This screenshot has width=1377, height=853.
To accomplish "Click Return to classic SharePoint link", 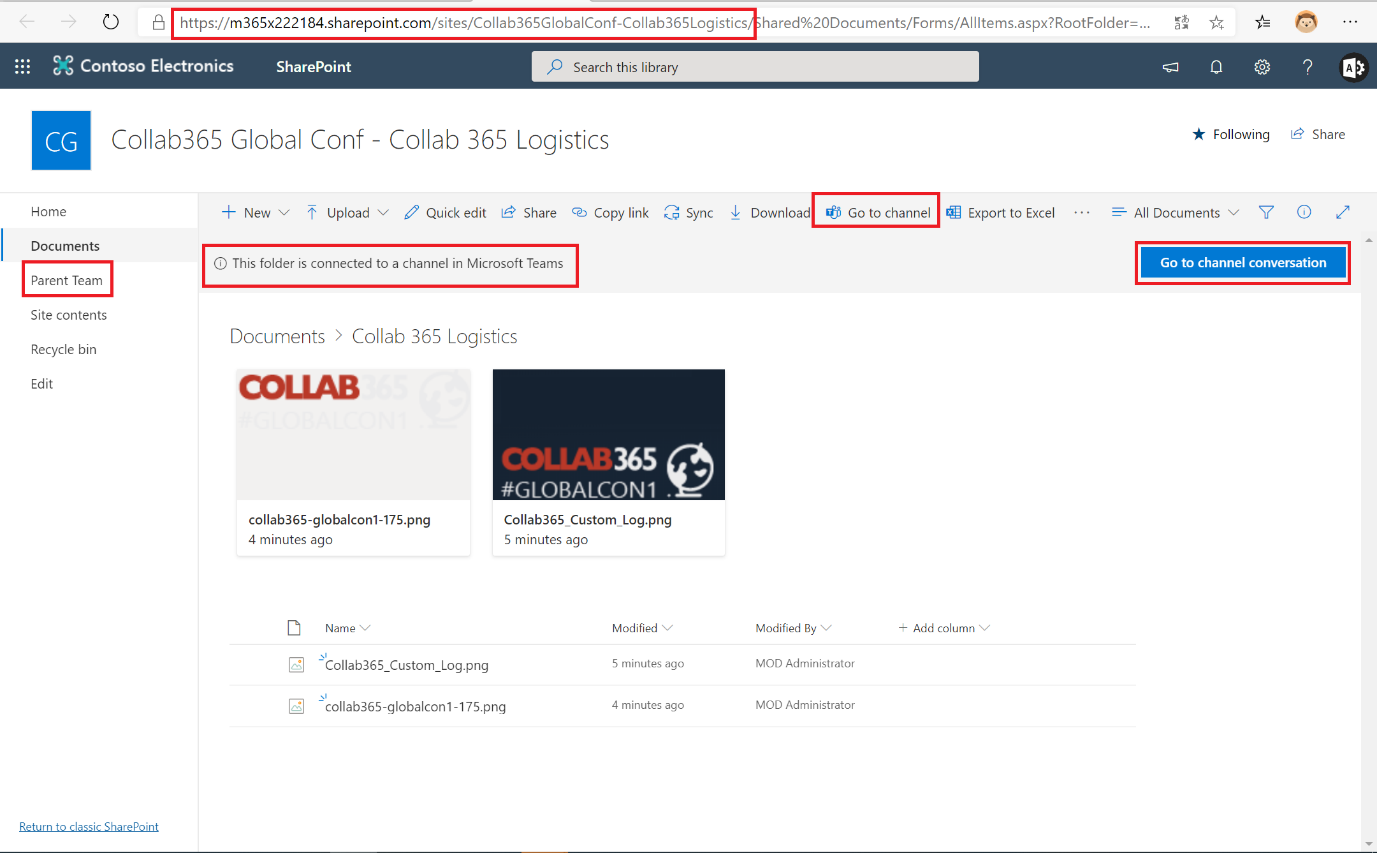I will (89, 826).
